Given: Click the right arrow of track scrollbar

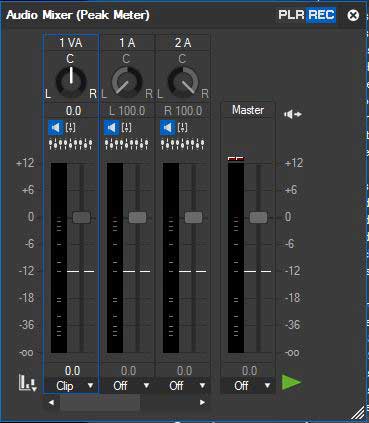Looking at the screenshot, I should click(202, 403).
